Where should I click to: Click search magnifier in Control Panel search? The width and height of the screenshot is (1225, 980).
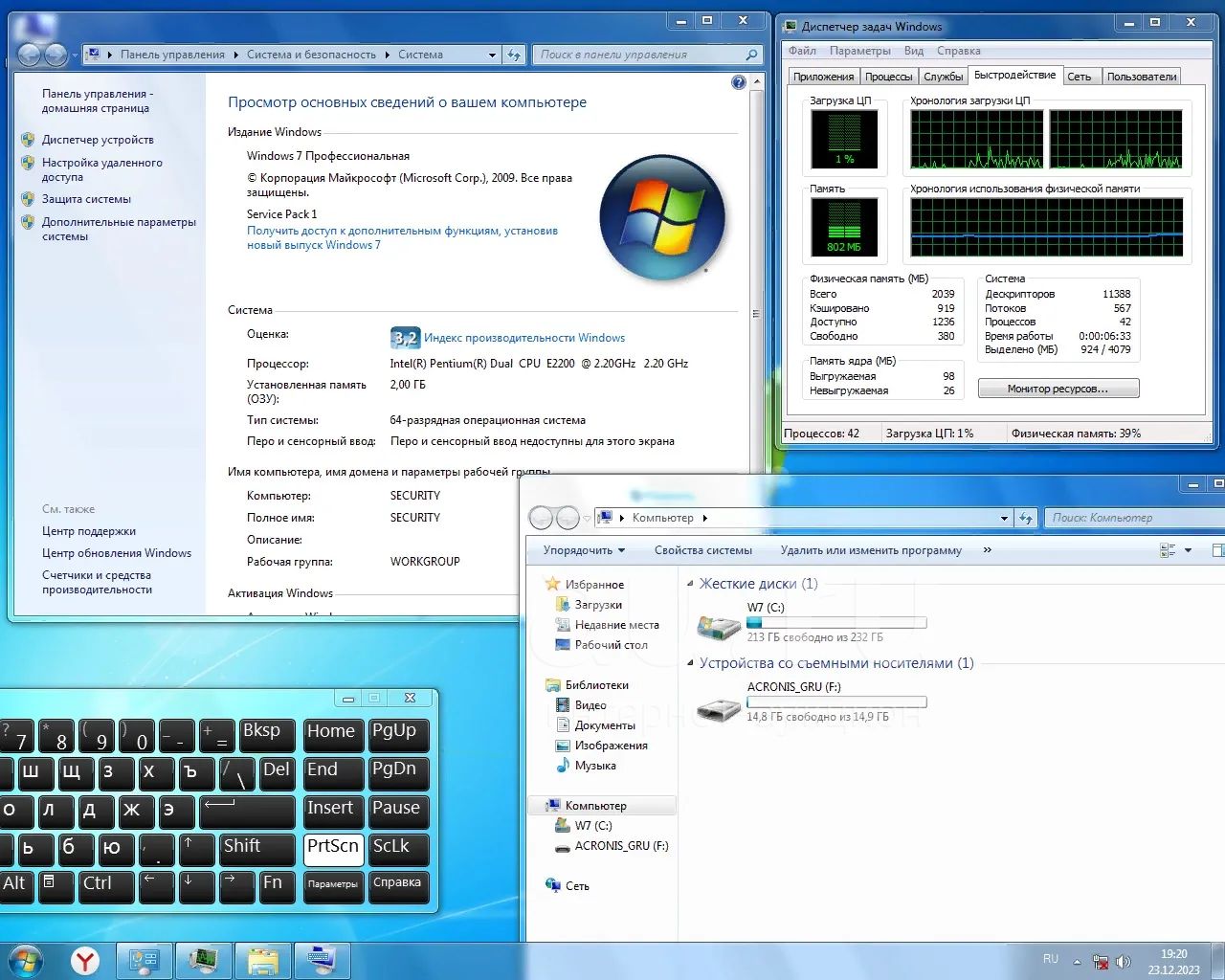point(751,55)
